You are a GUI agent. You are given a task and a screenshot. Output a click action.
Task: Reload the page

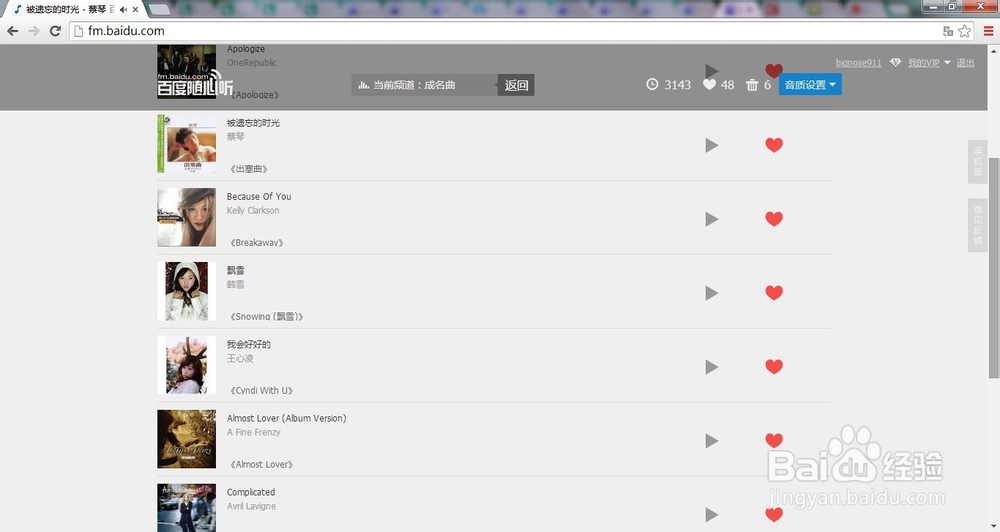(55, 31)
